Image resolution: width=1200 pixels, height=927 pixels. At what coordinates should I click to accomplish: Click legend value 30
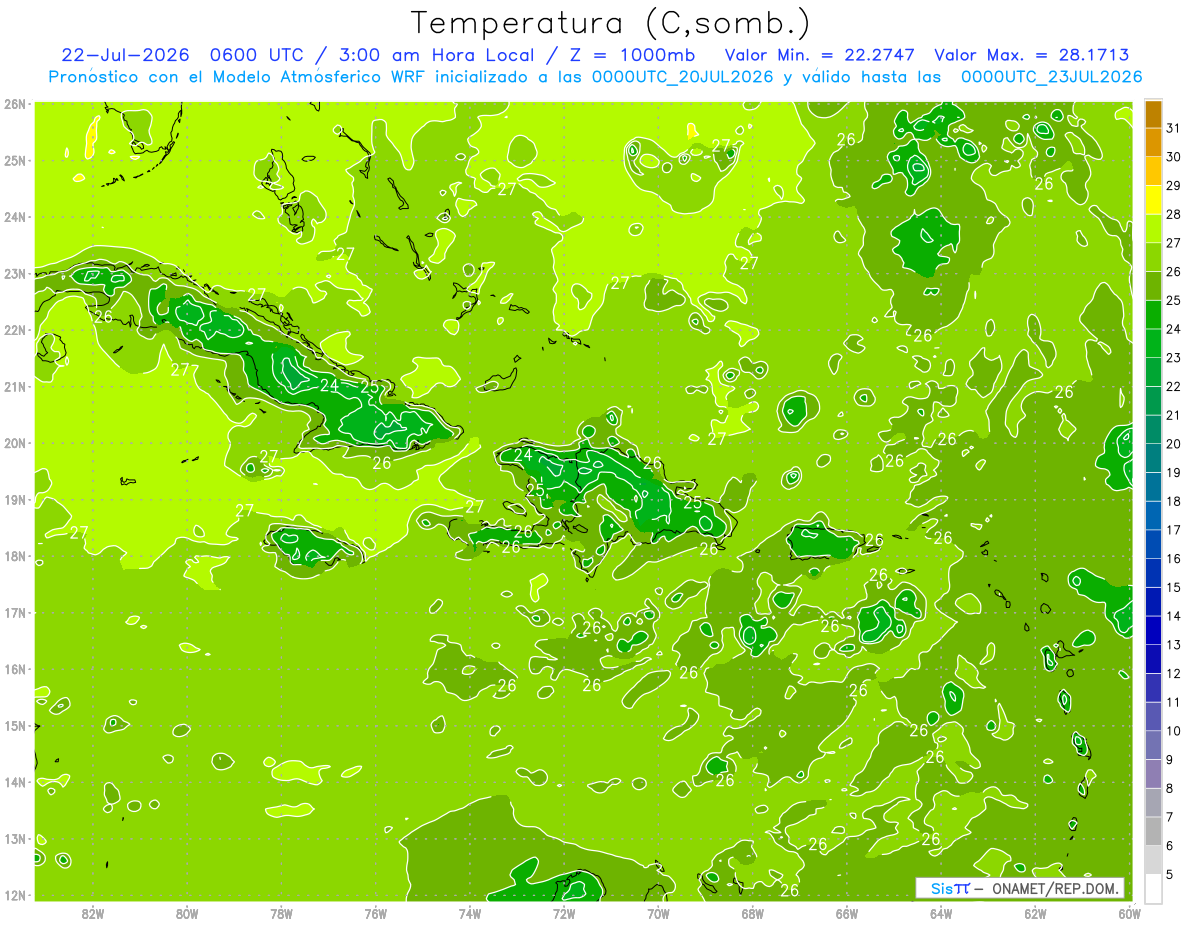tap(1173, 157)
